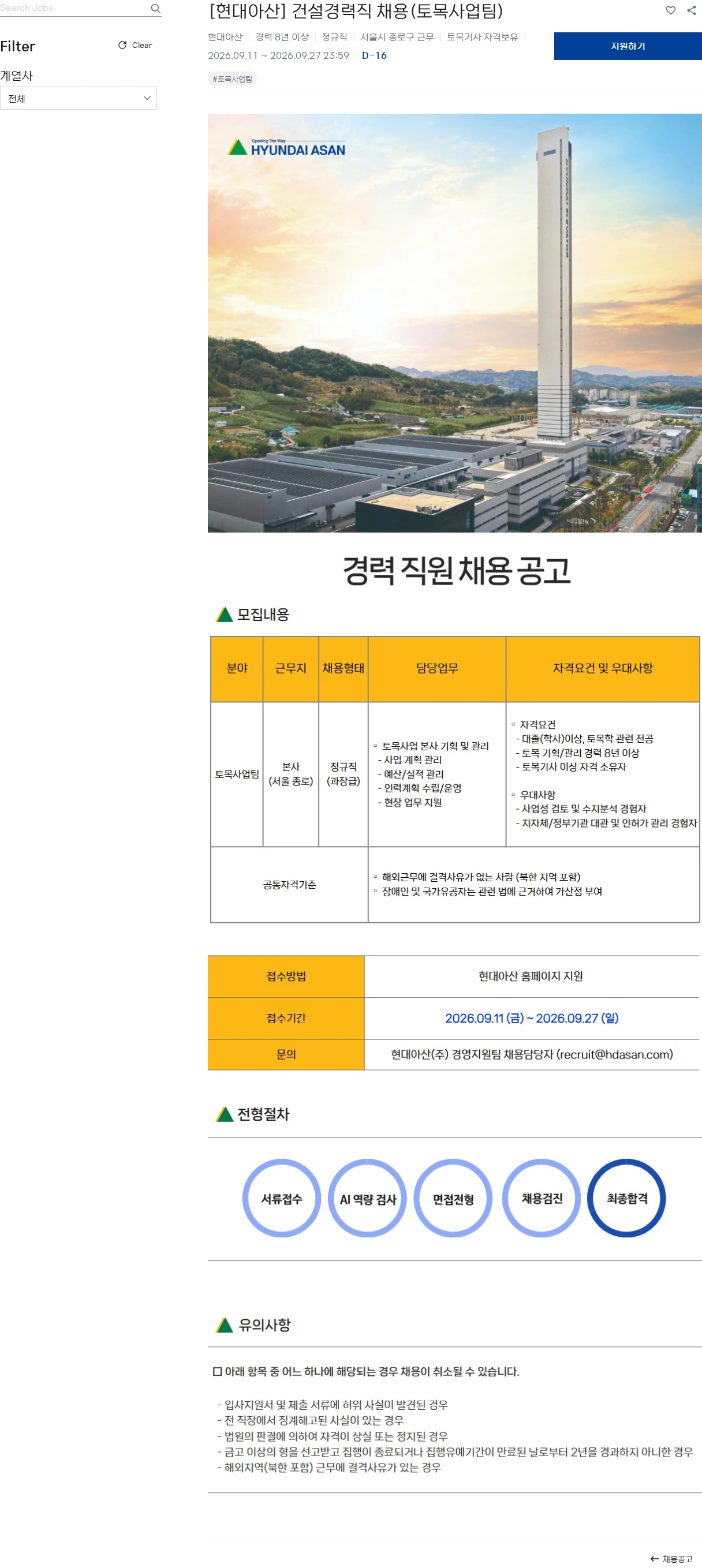Click the 경력 8년 이상 tag

point(282,37)
